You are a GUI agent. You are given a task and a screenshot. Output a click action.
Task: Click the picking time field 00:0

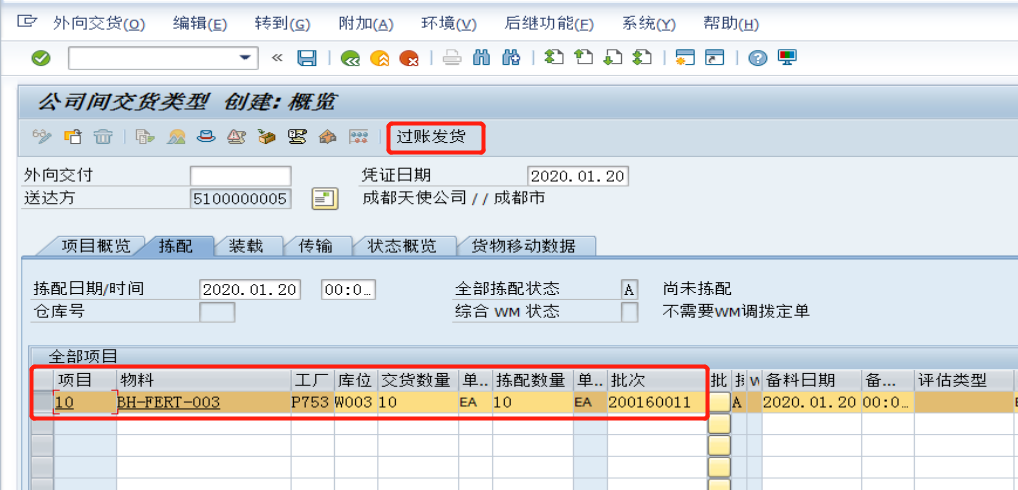click(349, 289)
